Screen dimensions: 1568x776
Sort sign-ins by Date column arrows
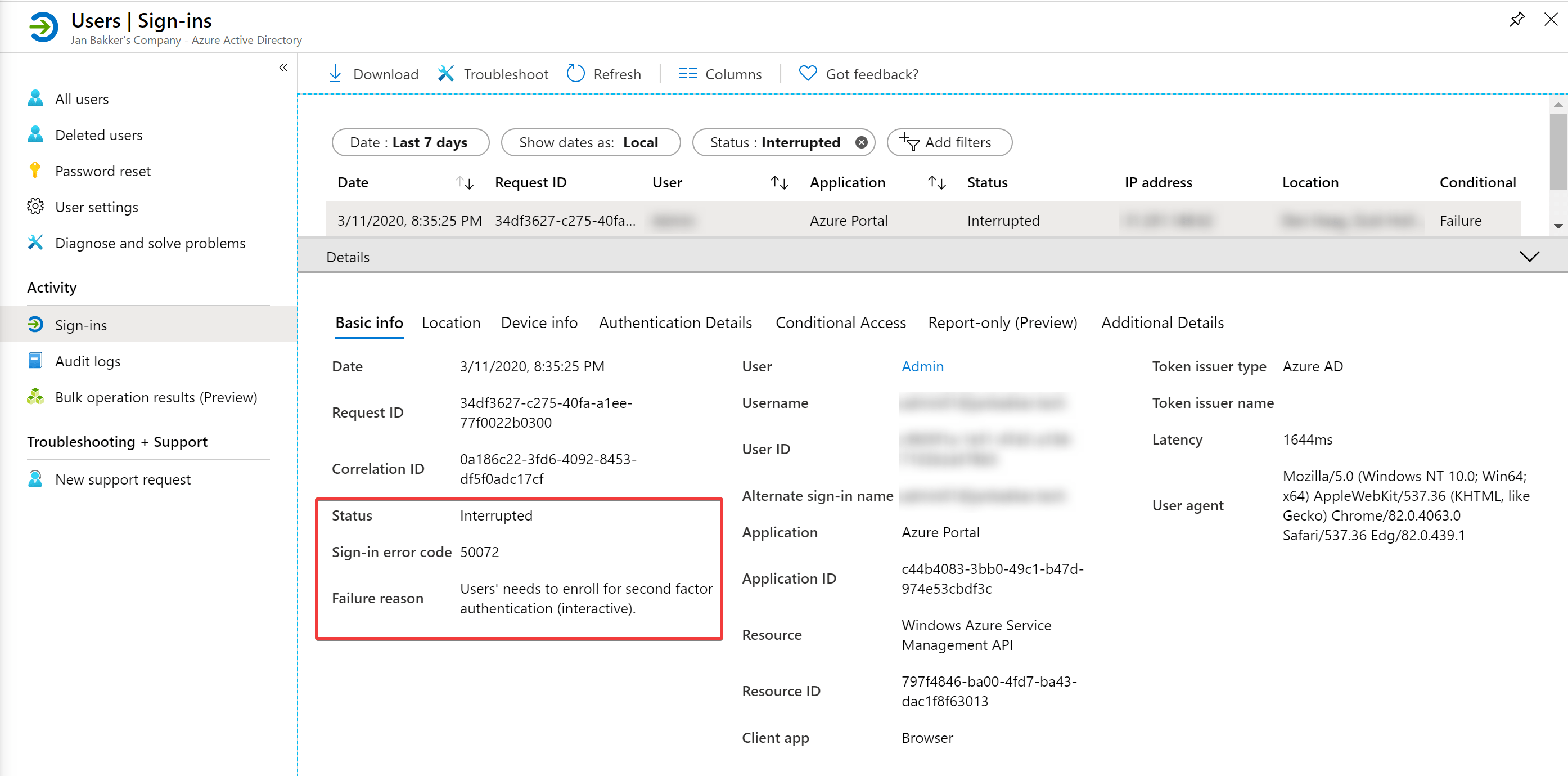pos(465,183)
